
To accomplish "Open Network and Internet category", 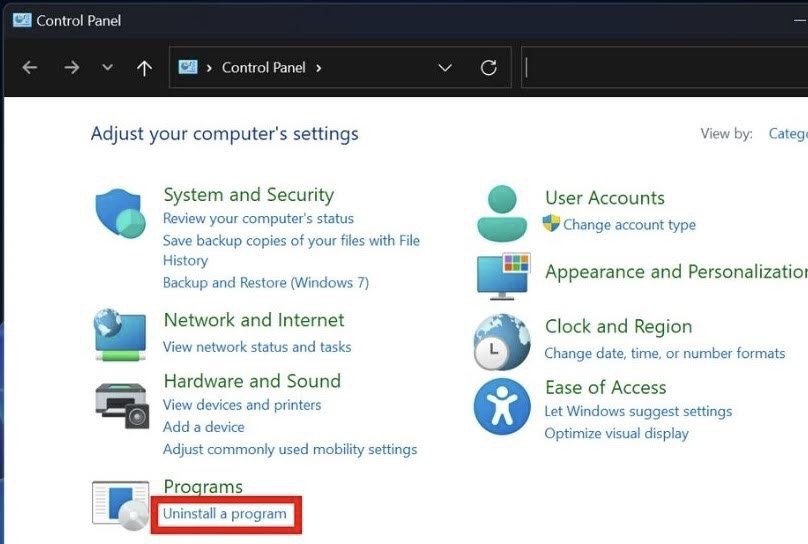I will pyautogui.click(x=254, y=320).
